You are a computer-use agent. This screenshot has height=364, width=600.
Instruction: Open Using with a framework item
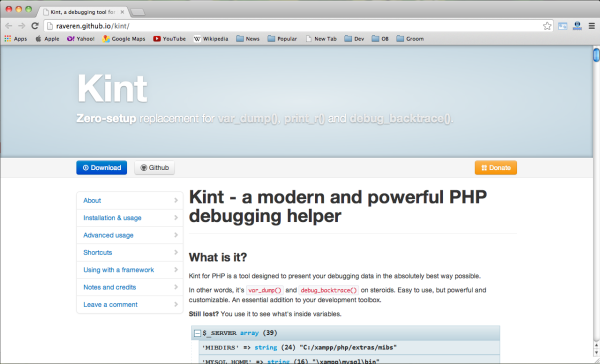pyautogui.click(x=130, y=270)
